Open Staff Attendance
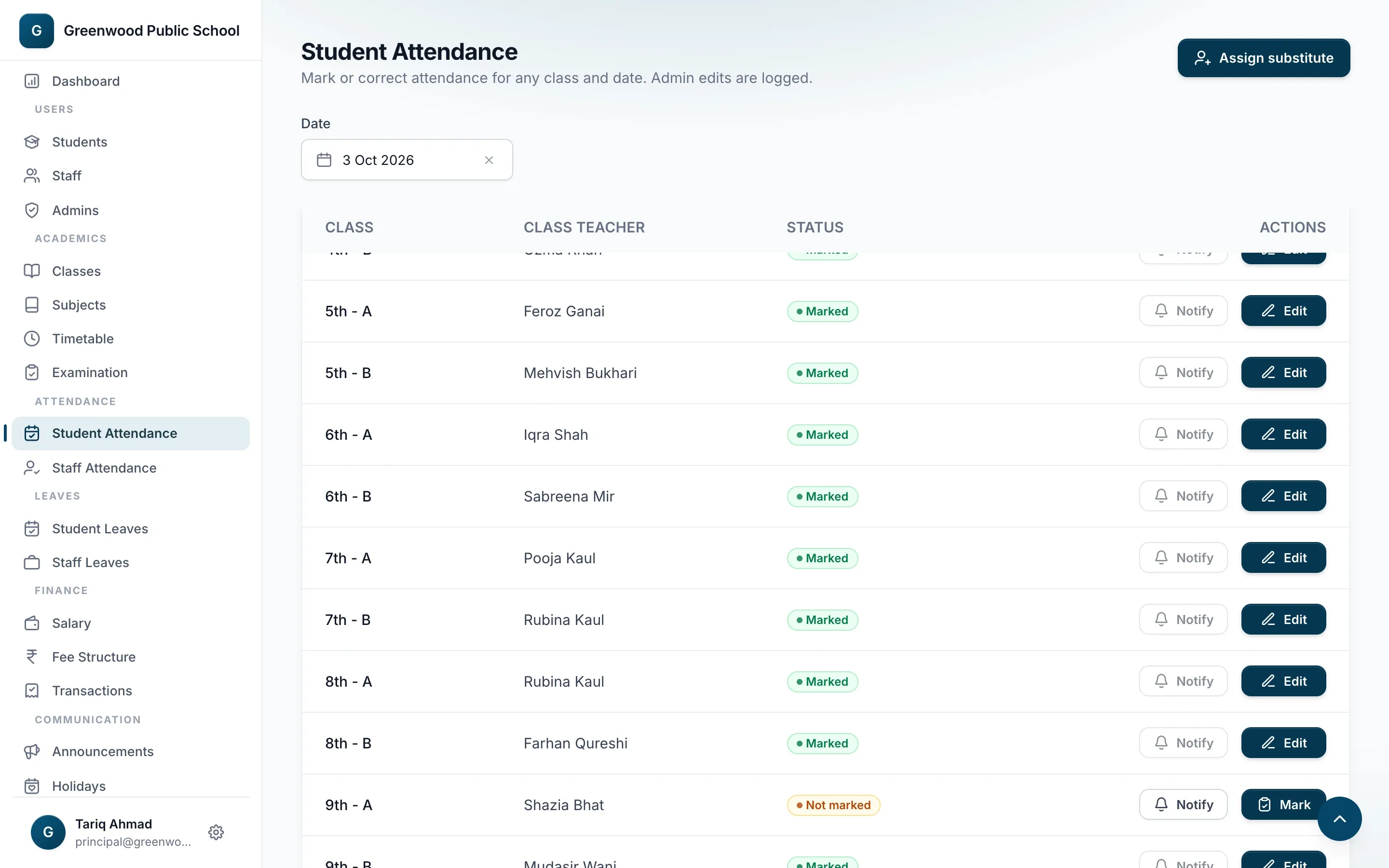 [130, 468]
